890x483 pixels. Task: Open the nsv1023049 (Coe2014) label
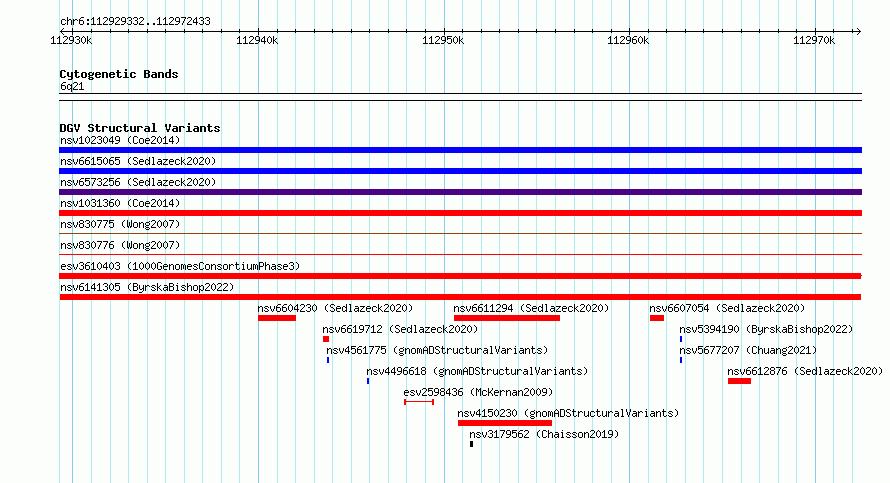(120, 140)
